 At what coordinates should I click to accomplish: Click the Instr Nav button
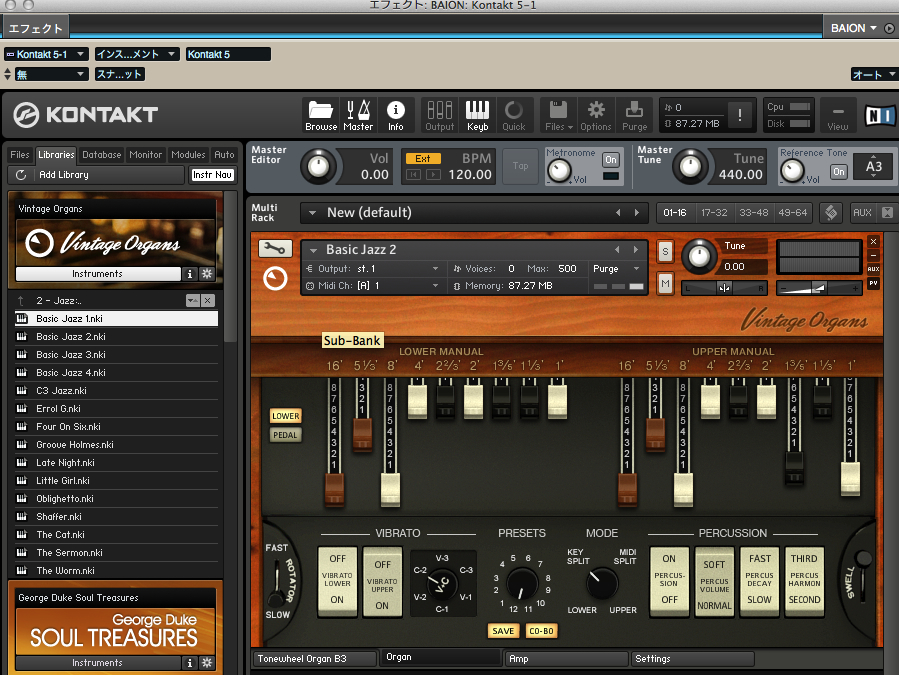click(212, 175)
